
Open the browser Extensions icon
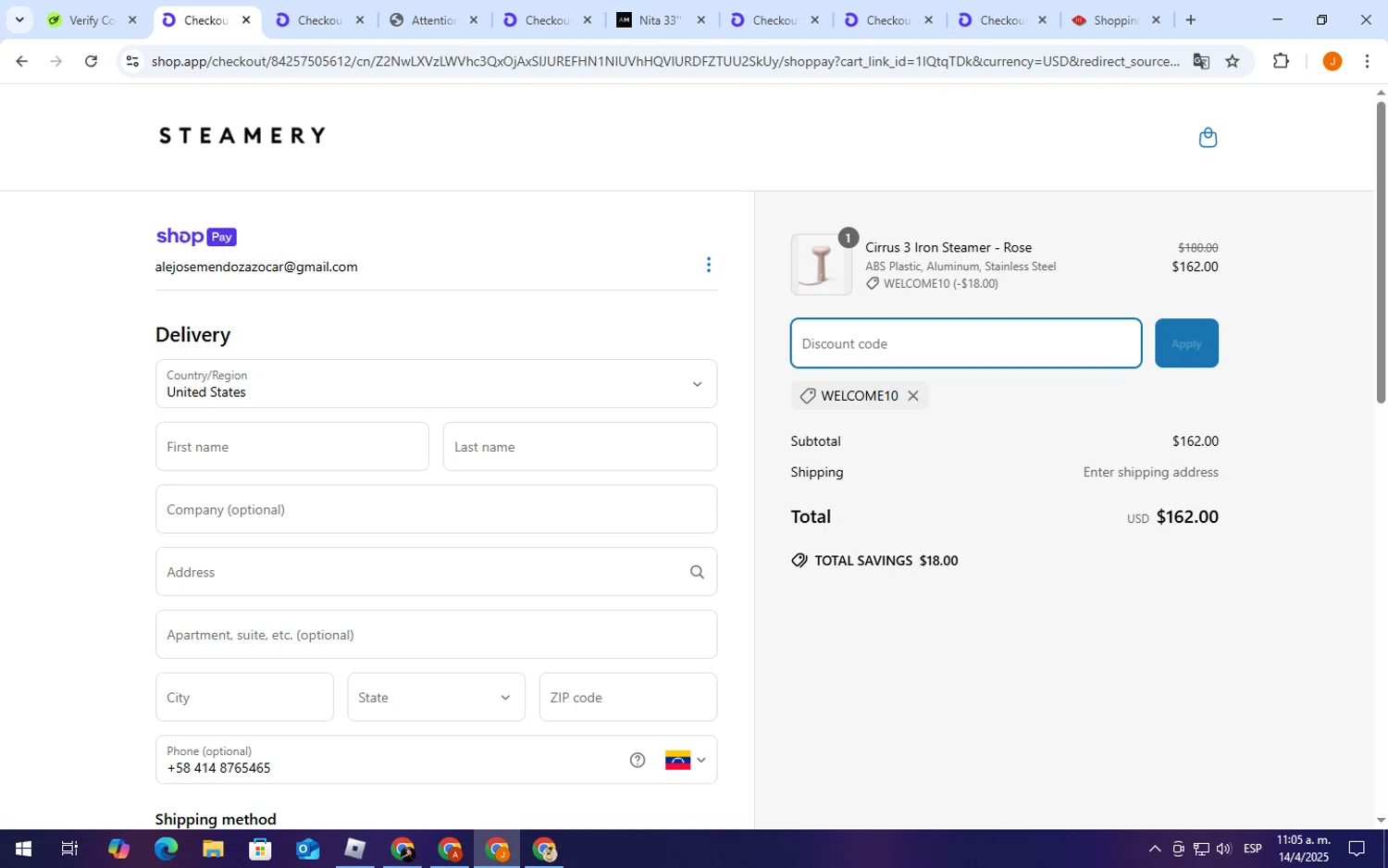pyautogui.click(x=1281, y=61)
